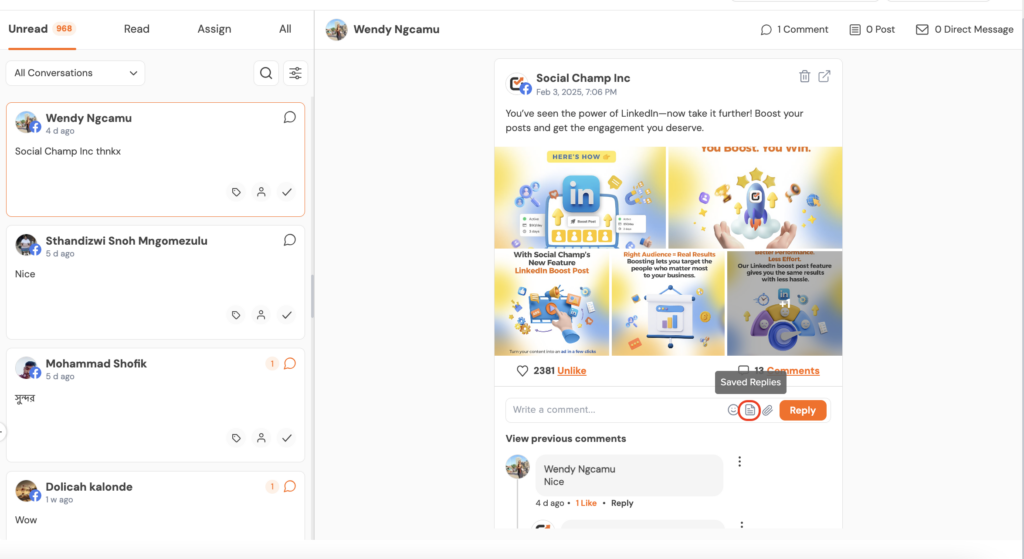This screenshot has height=559, width=1024.
Task: Expand View previous comments
Action: (566, 439)
